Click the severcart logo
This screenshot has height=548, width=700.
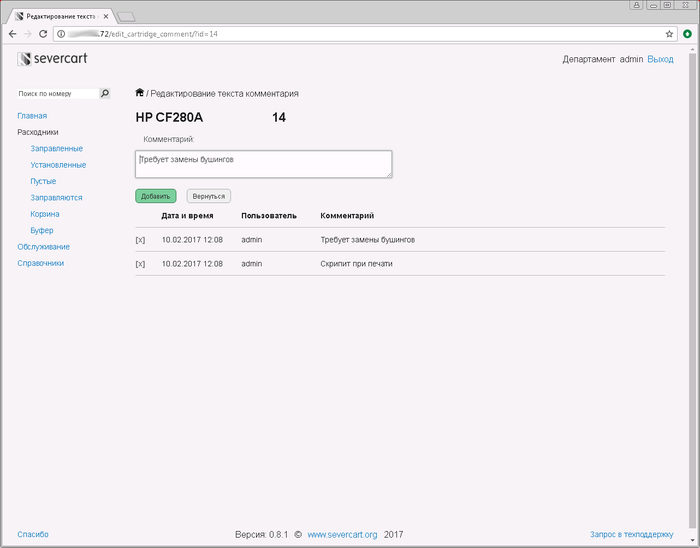tap(52, 59)
